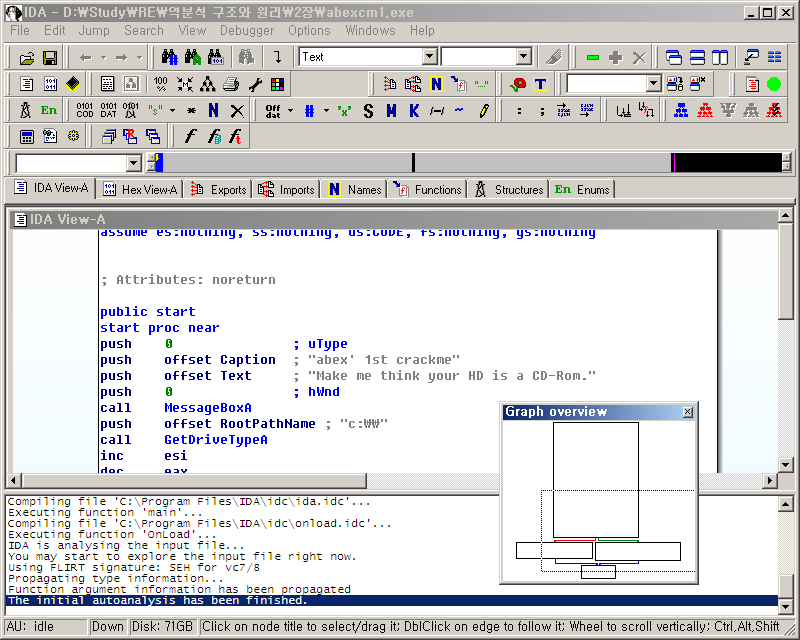
Task: Click the green circle run indicator icon
Action: click(x=773, y=84)
